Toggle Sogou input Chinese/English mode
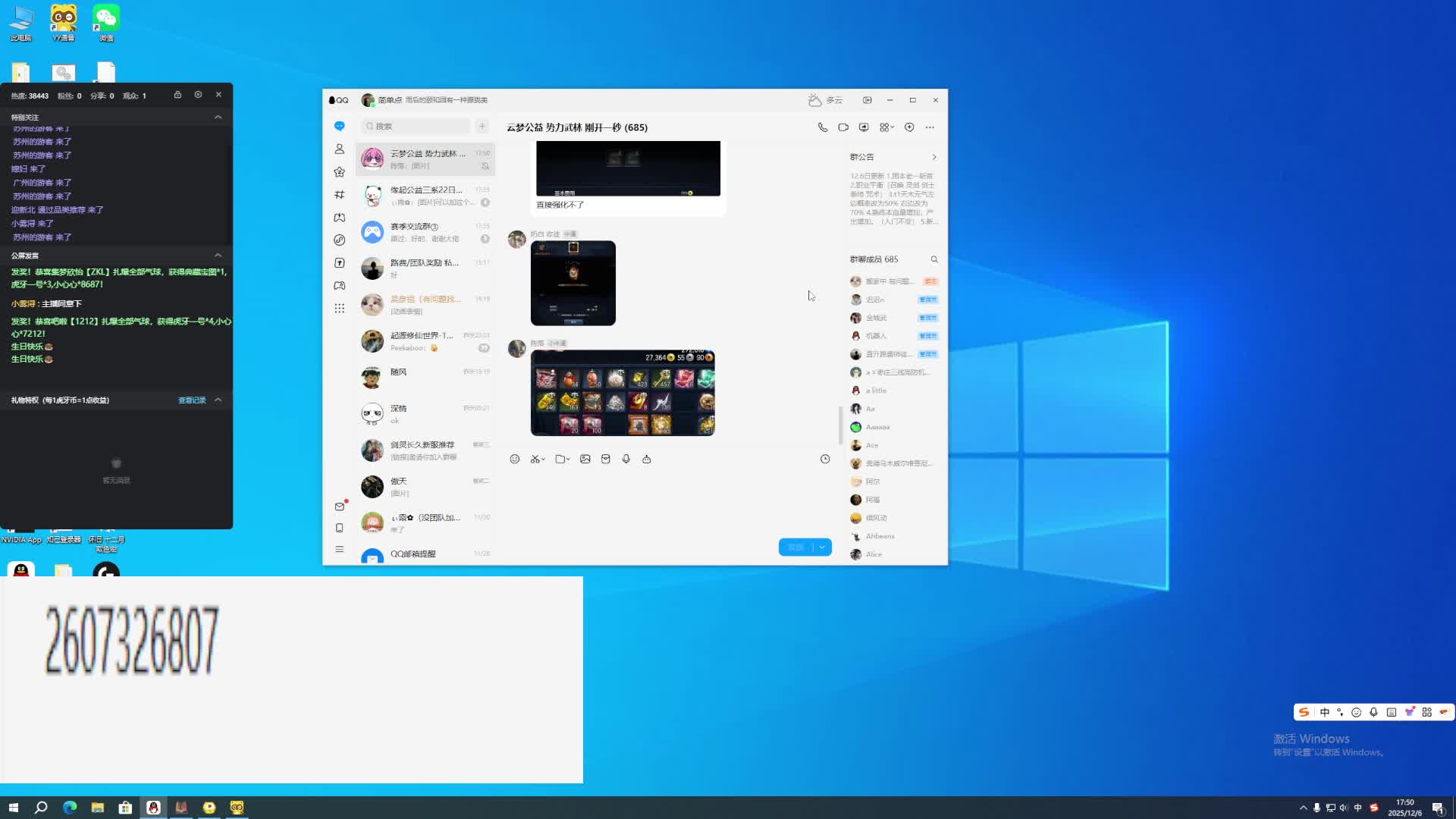The height and width of the screenshot is (819, 1456). click(x=1325, y=712)
